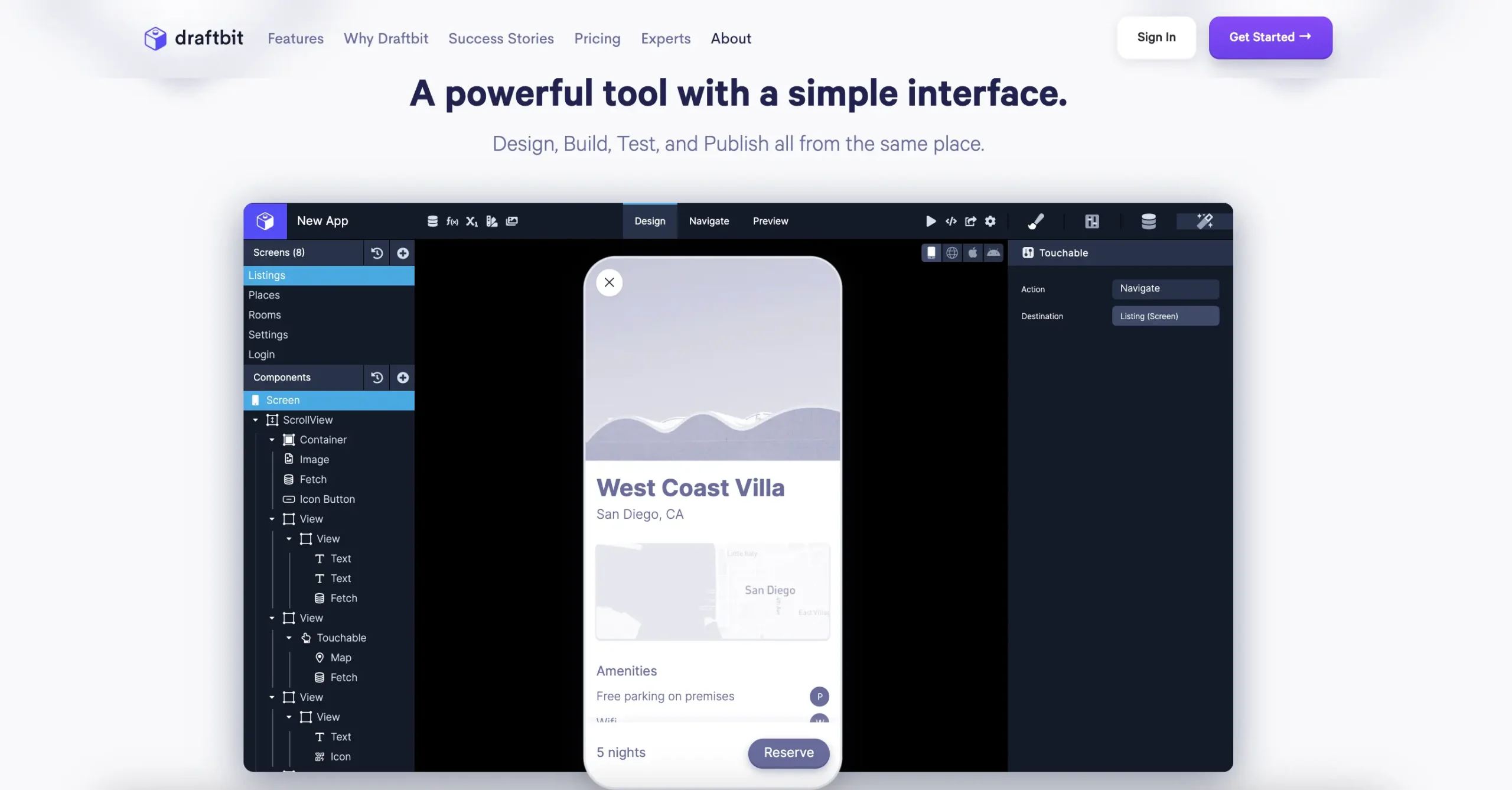Expand the View component in components panel
The image size is (1512, 790).
pos(272,518)
